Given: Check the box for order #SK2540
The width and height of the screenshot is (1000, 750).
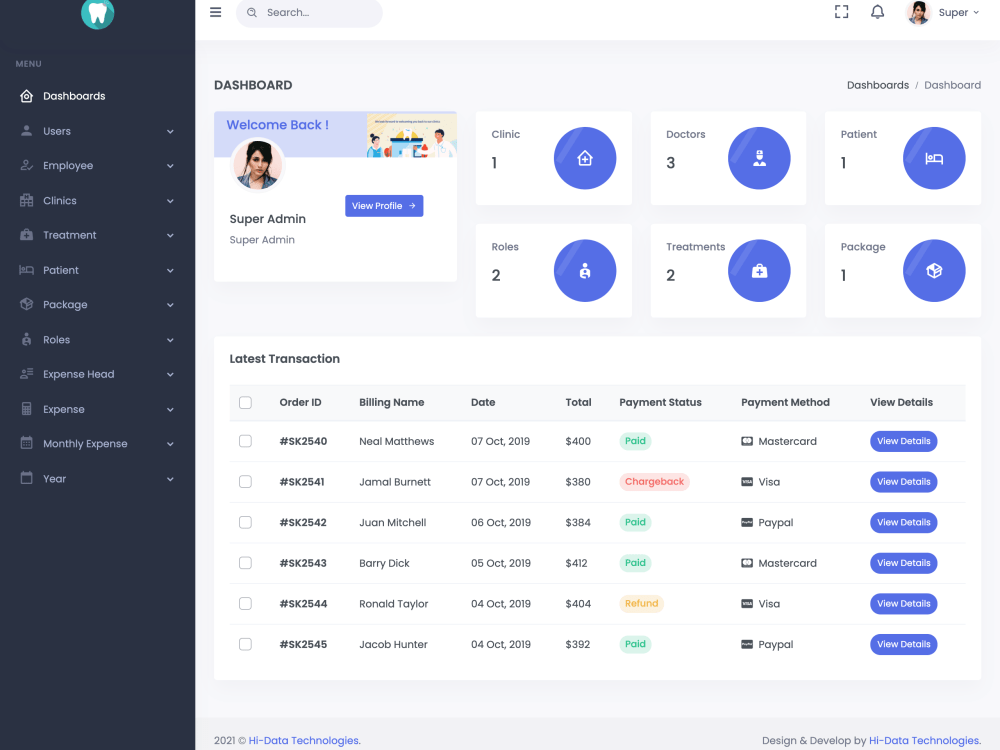Looking at the screenshot, I should (246, 441).
